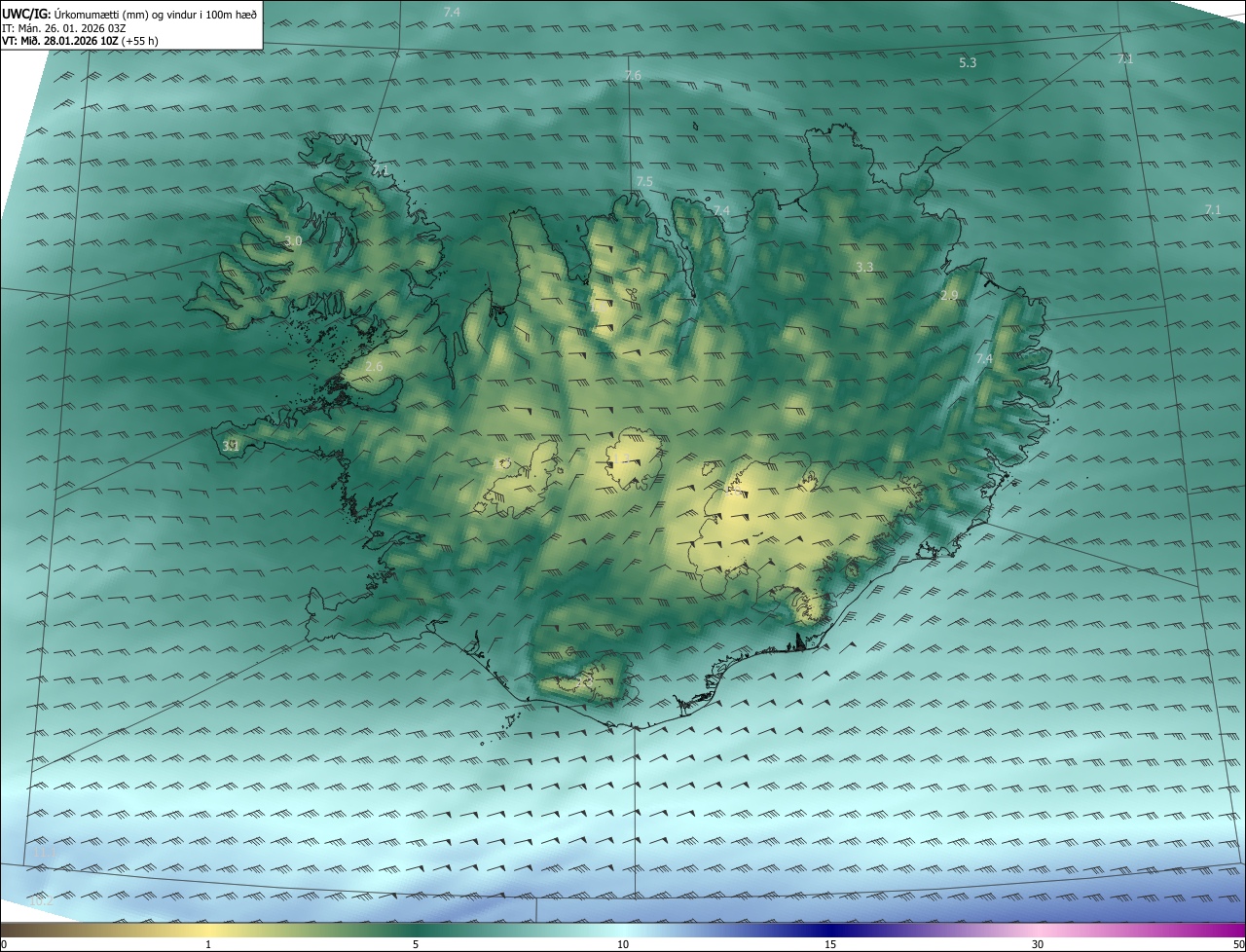Click the valid time line 'VT: Mið. 28.01.2026 10Z (+55 h)'
Viewport: 1246px width, 952px height.
pos(81,41)
